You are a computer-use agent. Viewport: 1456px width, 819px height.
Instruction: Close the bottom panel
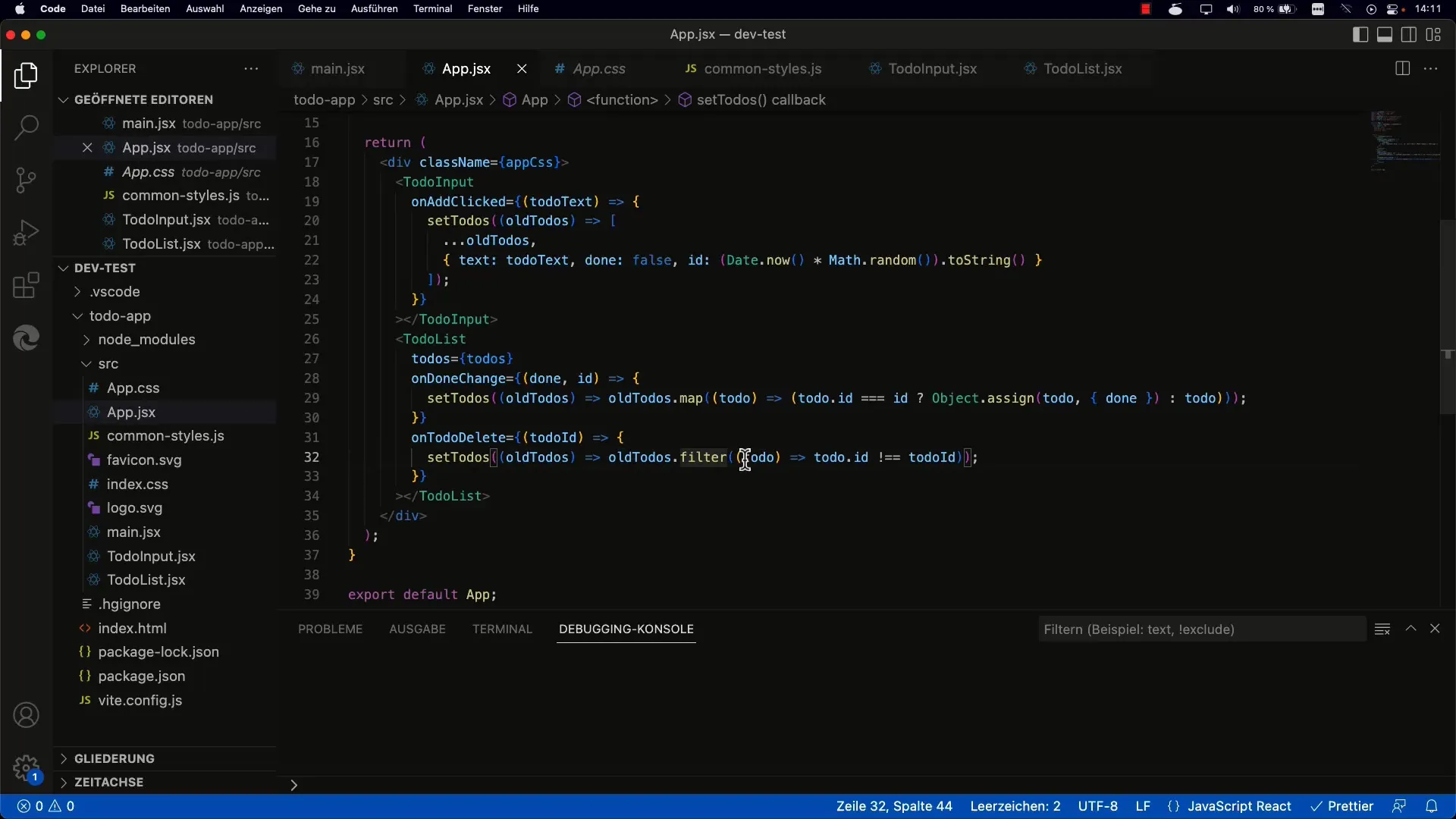coord(1435,629)
